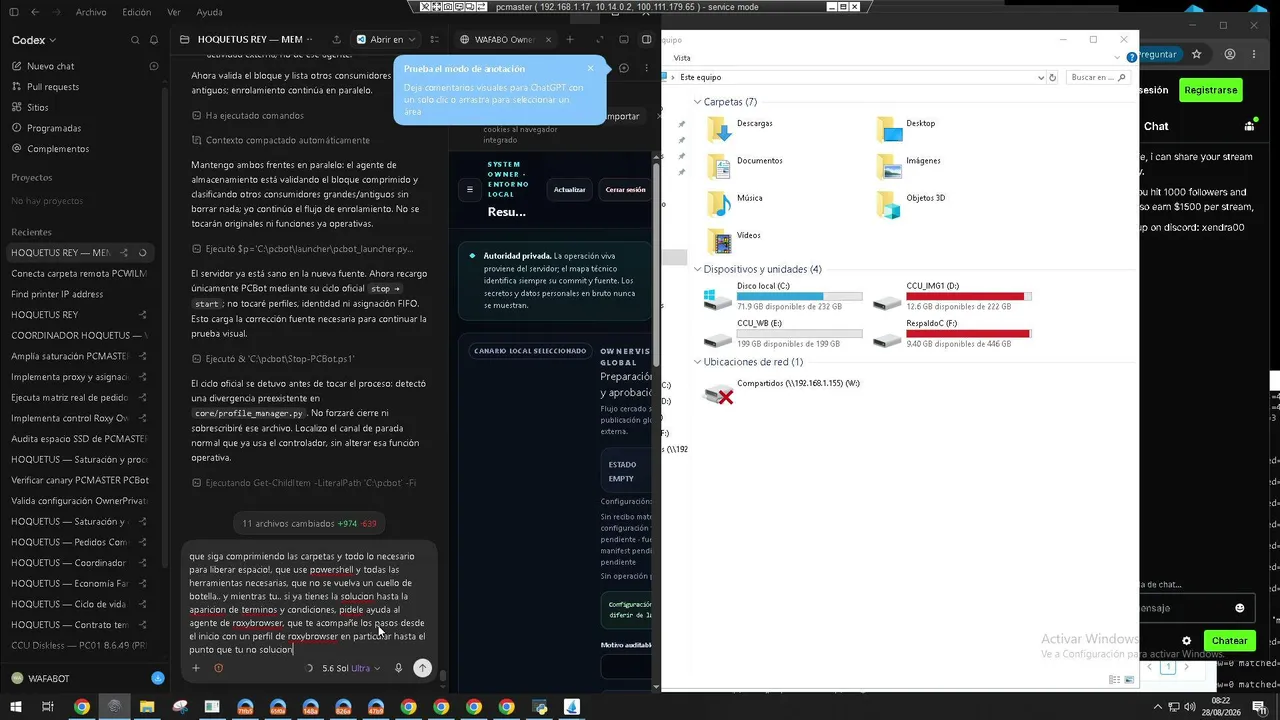
Task: Open the Vista tab in Explorer
Action: coord(682,58)
